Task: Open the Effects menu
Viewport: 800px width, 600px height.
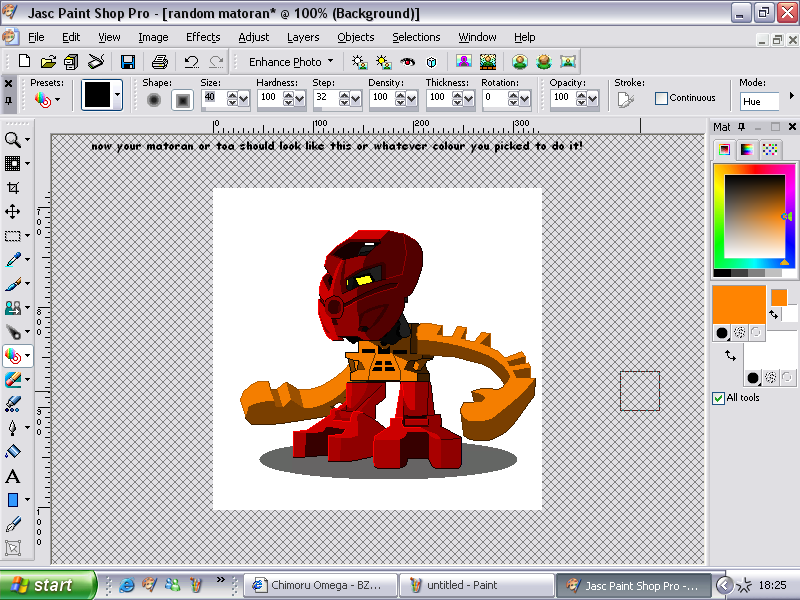Action: [203, 37]
